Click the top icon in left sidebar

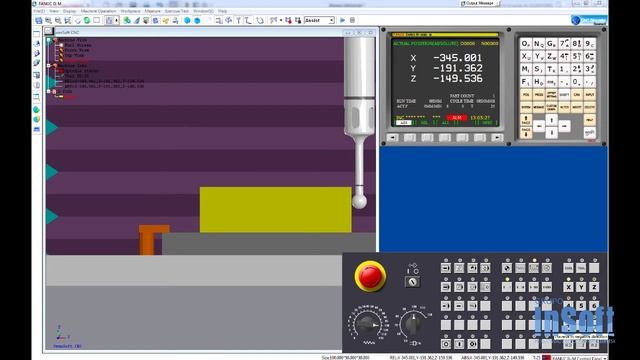37,34
